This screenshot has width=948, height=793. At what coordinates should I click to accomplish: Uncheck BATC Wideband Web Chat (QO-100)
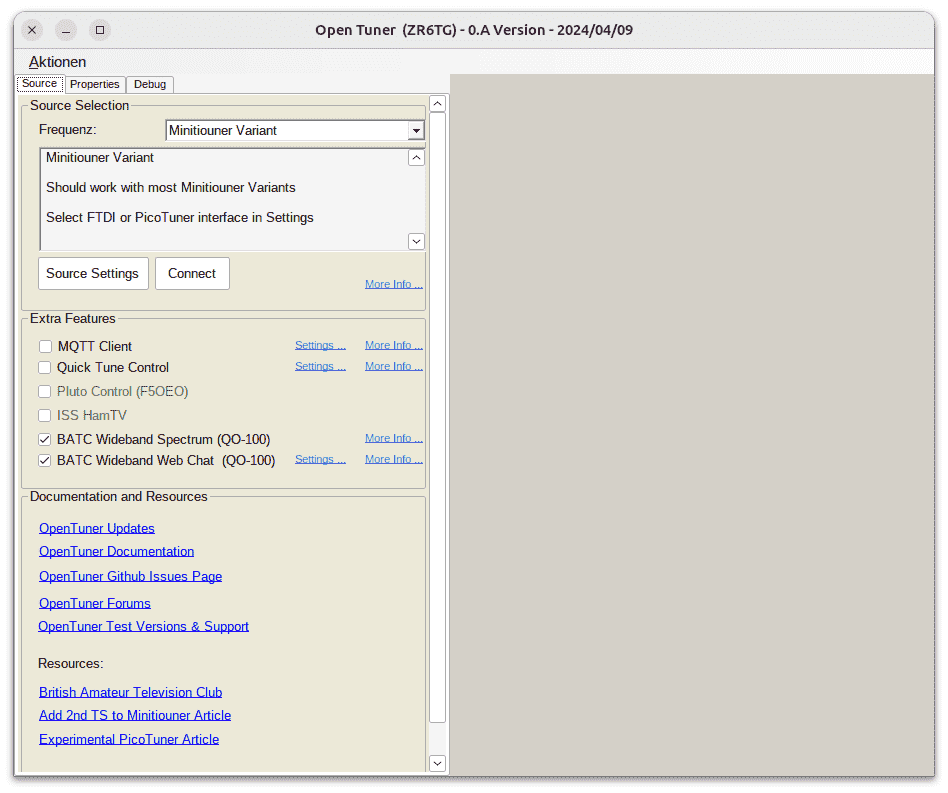[x=45, y=461]
